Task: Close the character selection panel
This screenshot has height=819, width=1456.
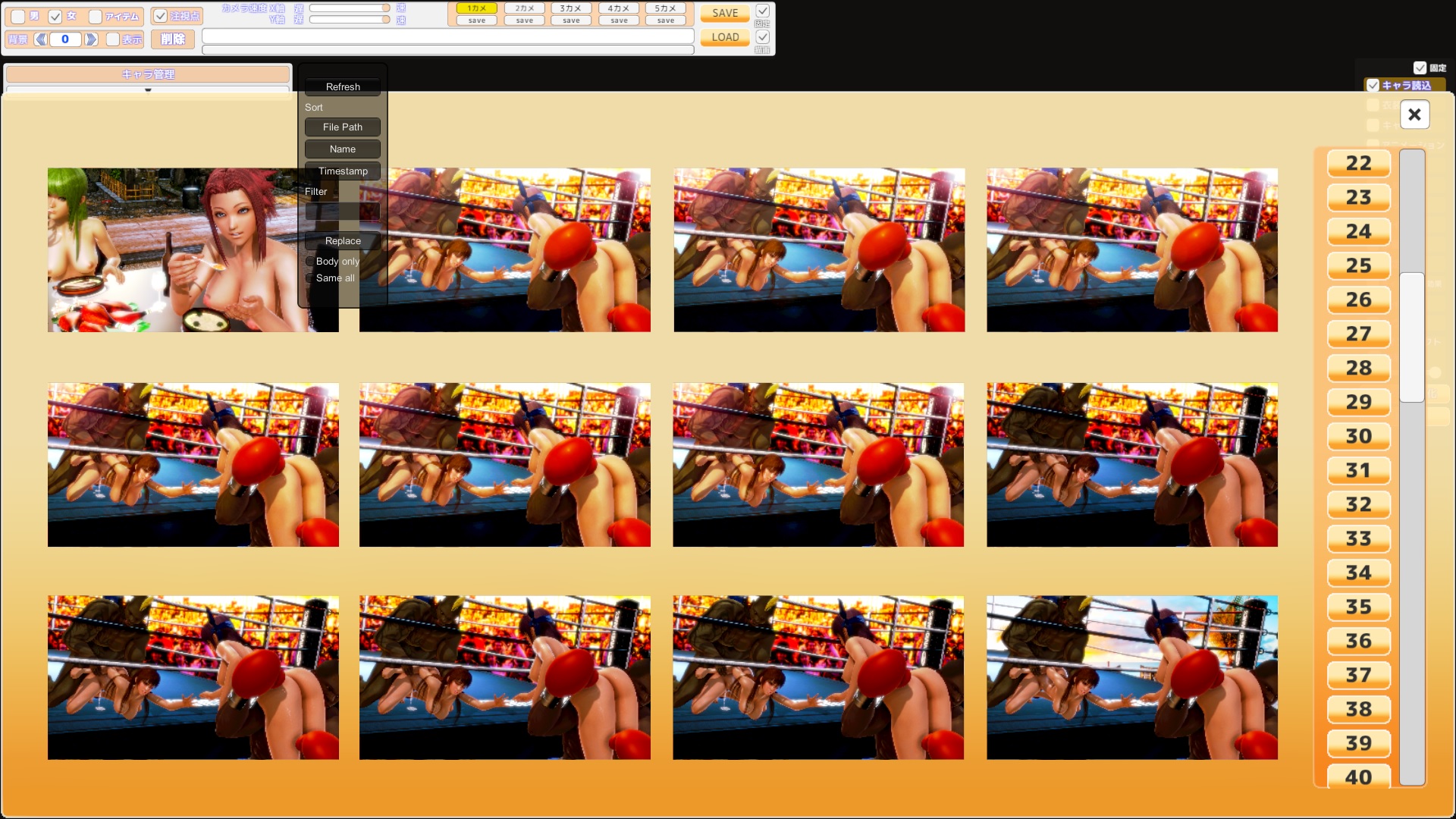Action: tap(1414, 115)
